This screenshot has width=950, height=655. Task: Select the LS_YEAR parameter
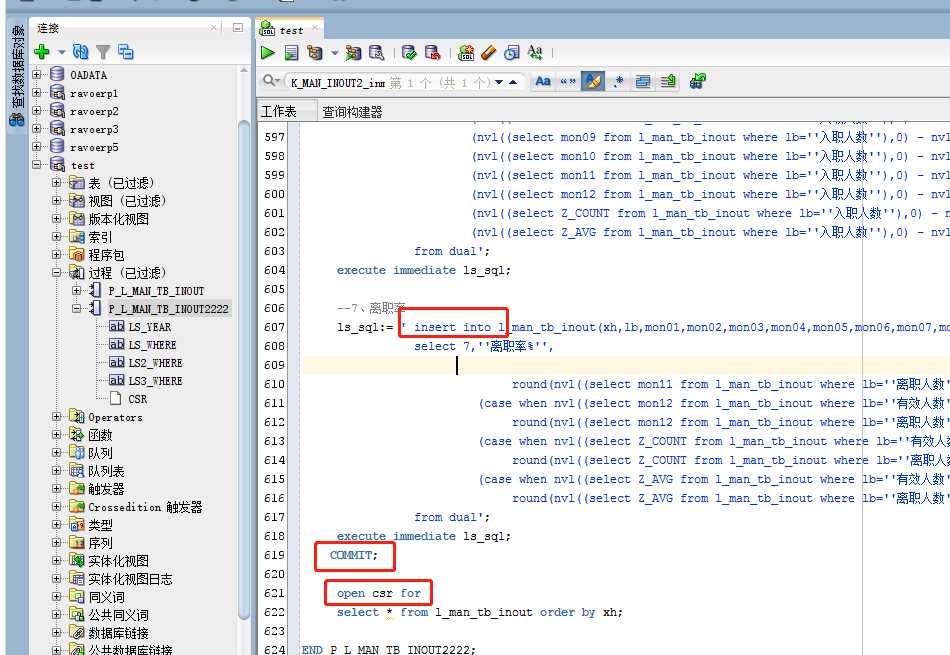150,327
